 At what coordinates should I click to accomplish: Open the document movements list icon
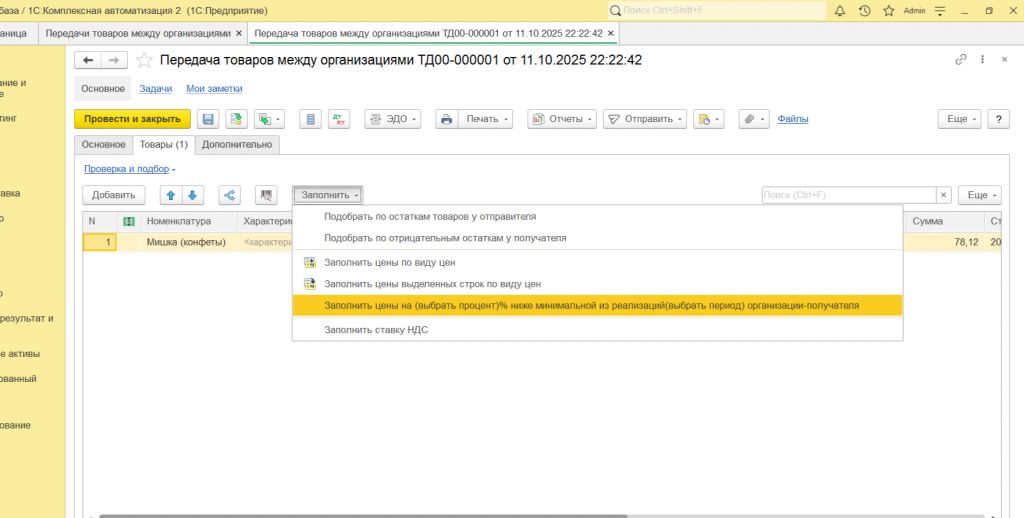(x=310, y=119)
